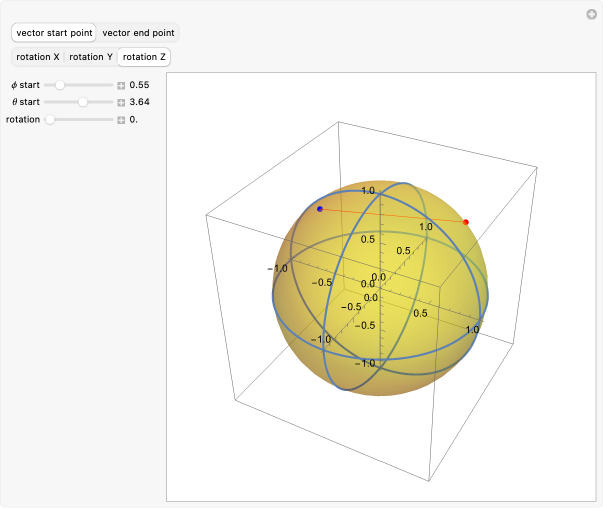The height and width of the screenshot is (509, 603).
Task: Expand the φ start slider controls
Action: pyautogui.click(x=121, y=86)
